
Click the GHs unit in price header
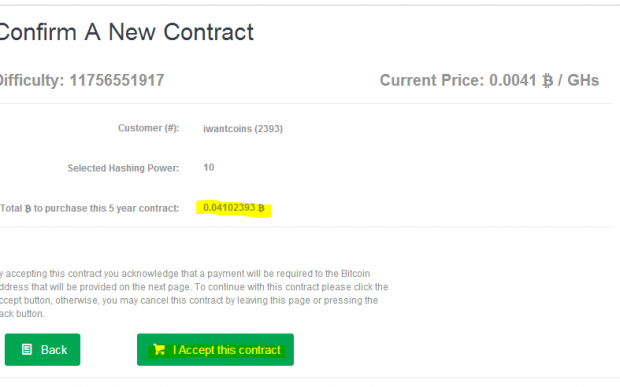coord(583,80)
